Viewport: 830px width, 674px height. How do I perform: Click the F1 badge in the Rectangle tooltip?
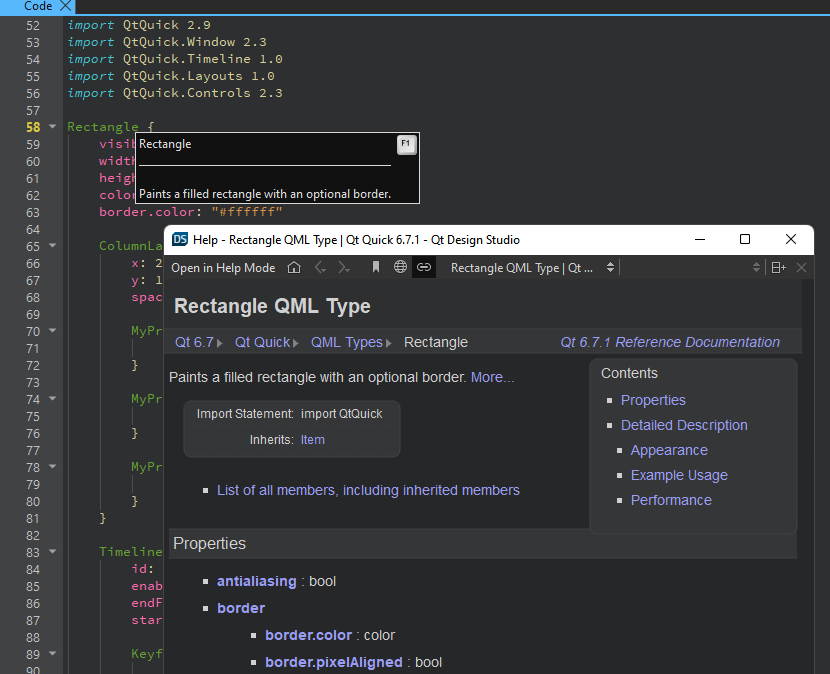[x=406, y=144]
